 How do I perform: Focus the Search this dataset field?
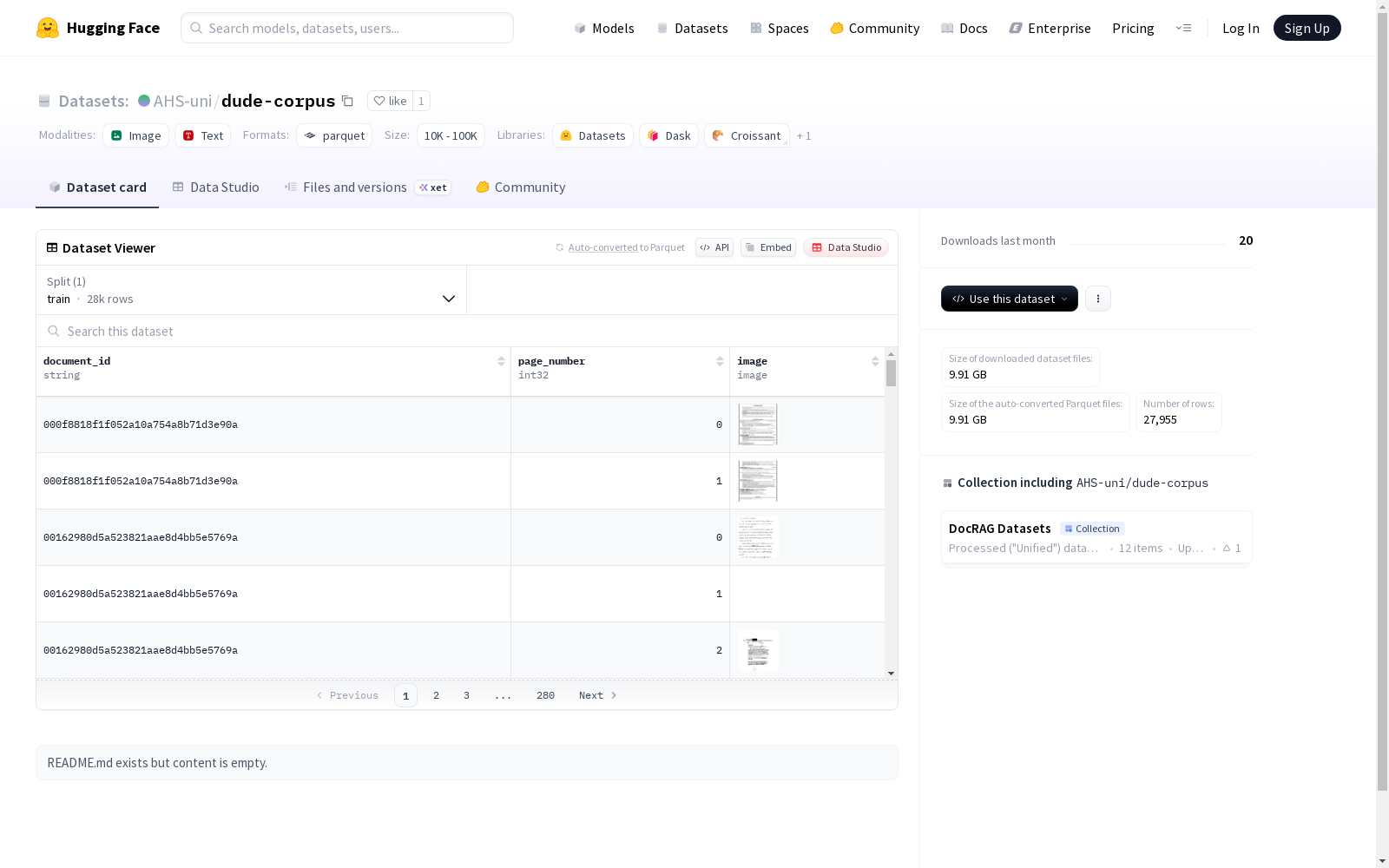[x=467, y=331]
